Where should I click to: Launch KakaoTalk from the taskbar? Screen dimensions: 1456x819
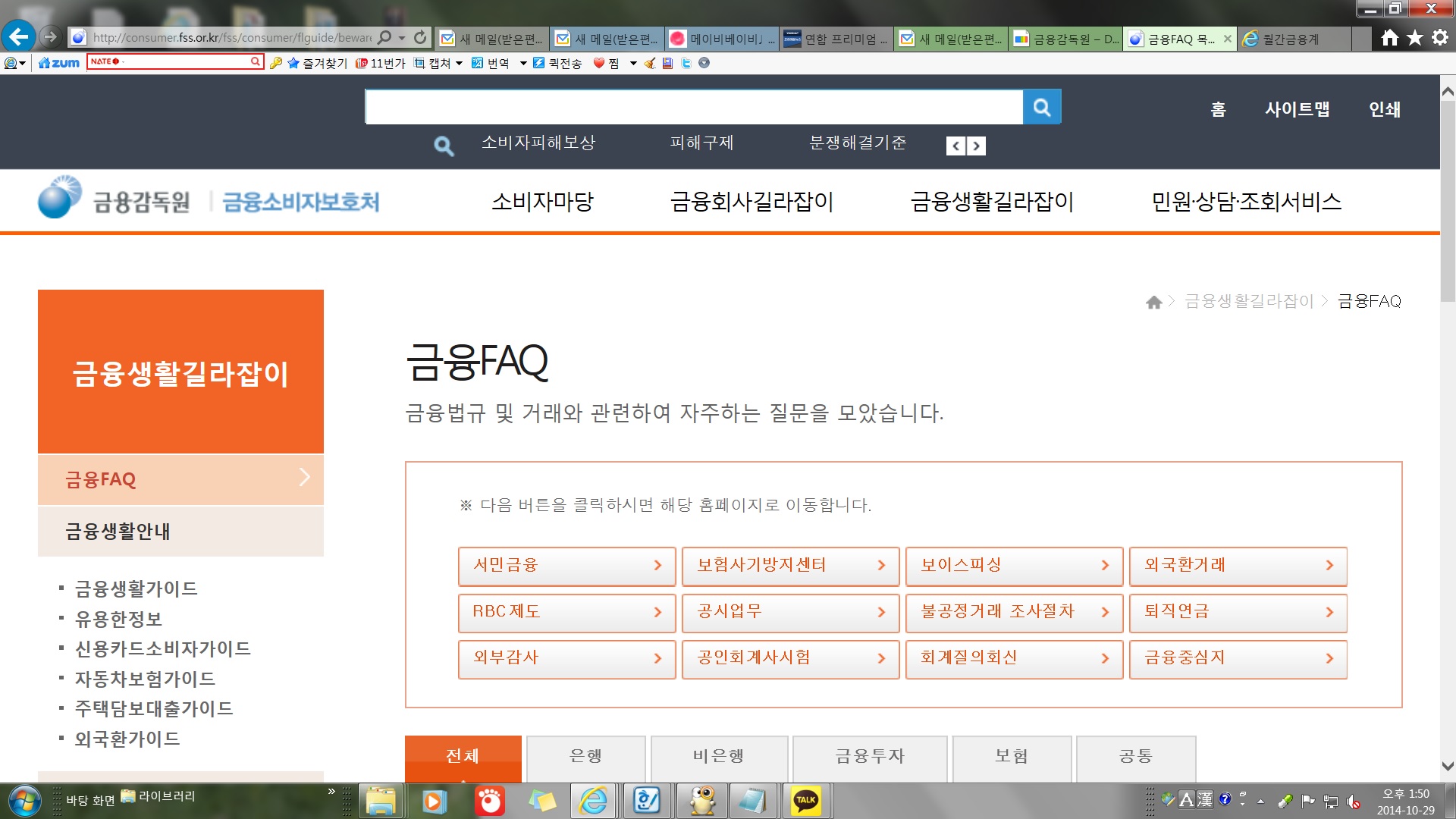click(x=808, y=801)
